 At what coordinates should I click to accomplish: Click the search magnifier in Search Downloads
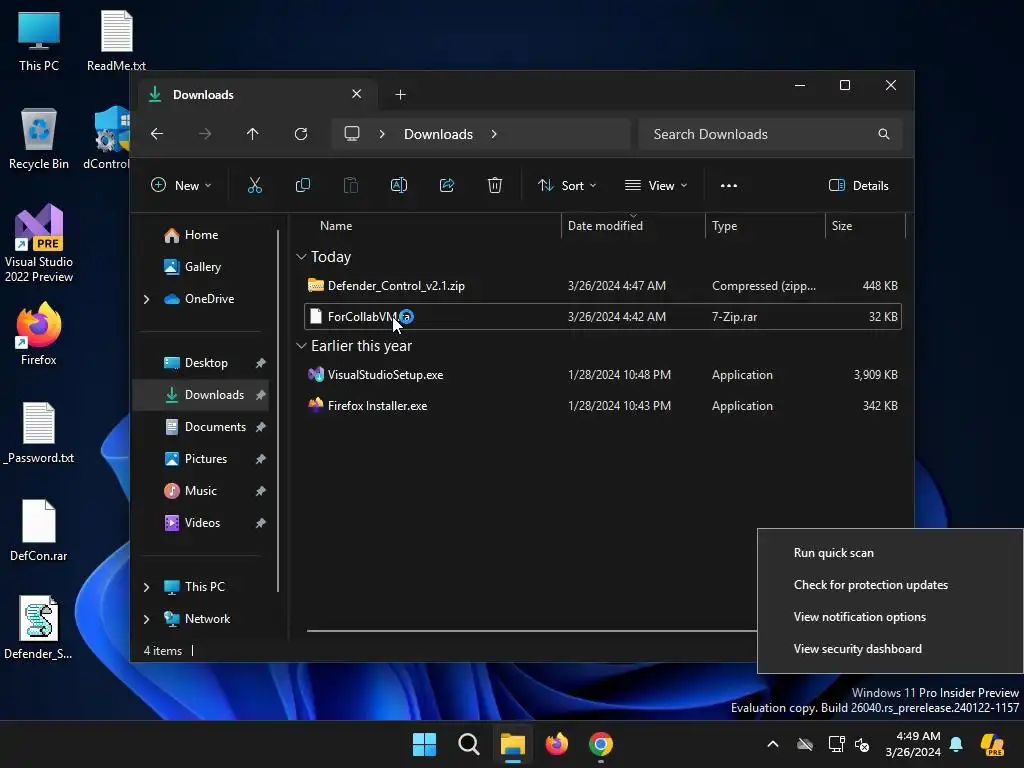[884, 134]
